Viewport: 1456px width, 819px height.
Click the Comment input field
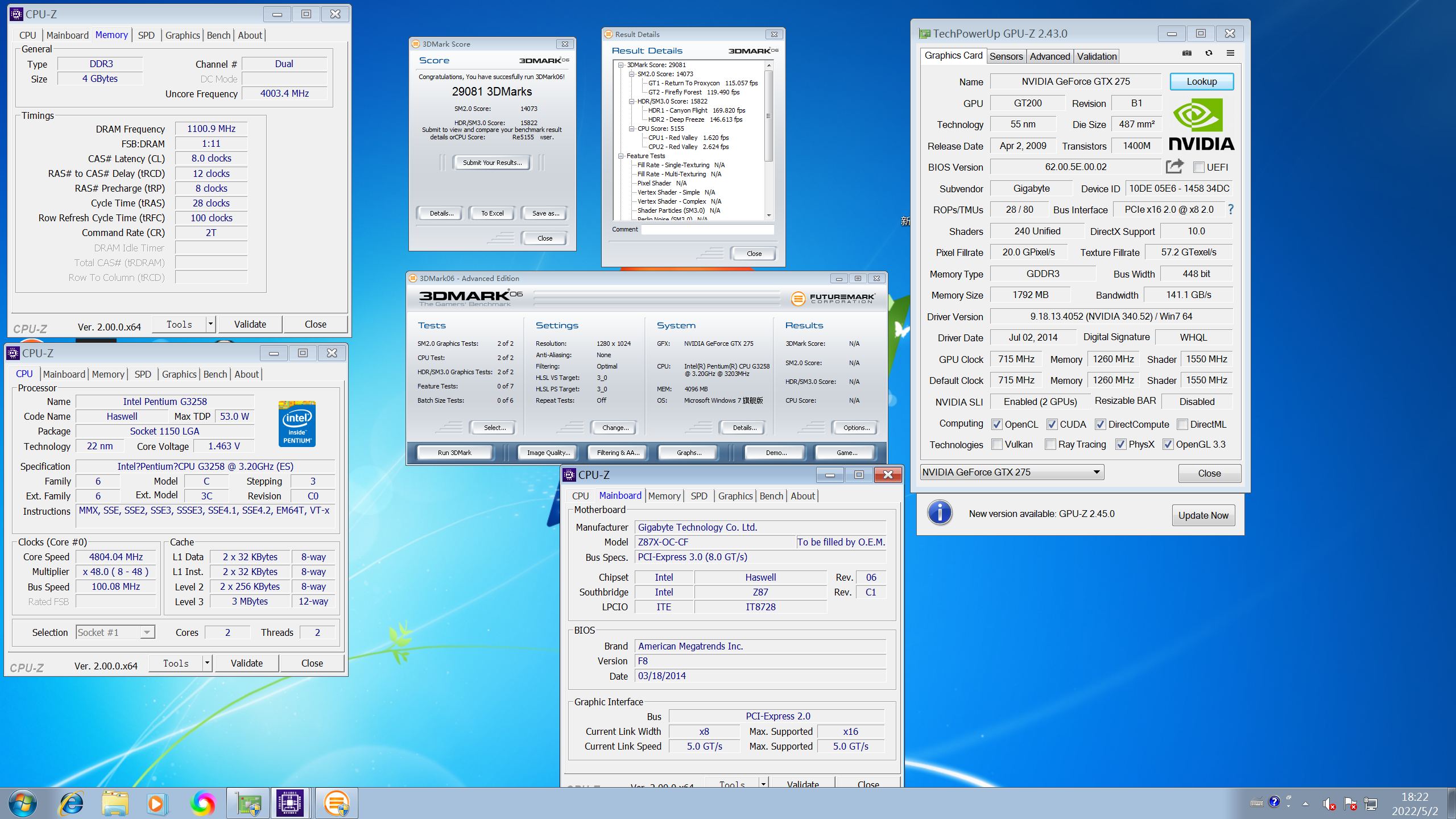[708, 229]
